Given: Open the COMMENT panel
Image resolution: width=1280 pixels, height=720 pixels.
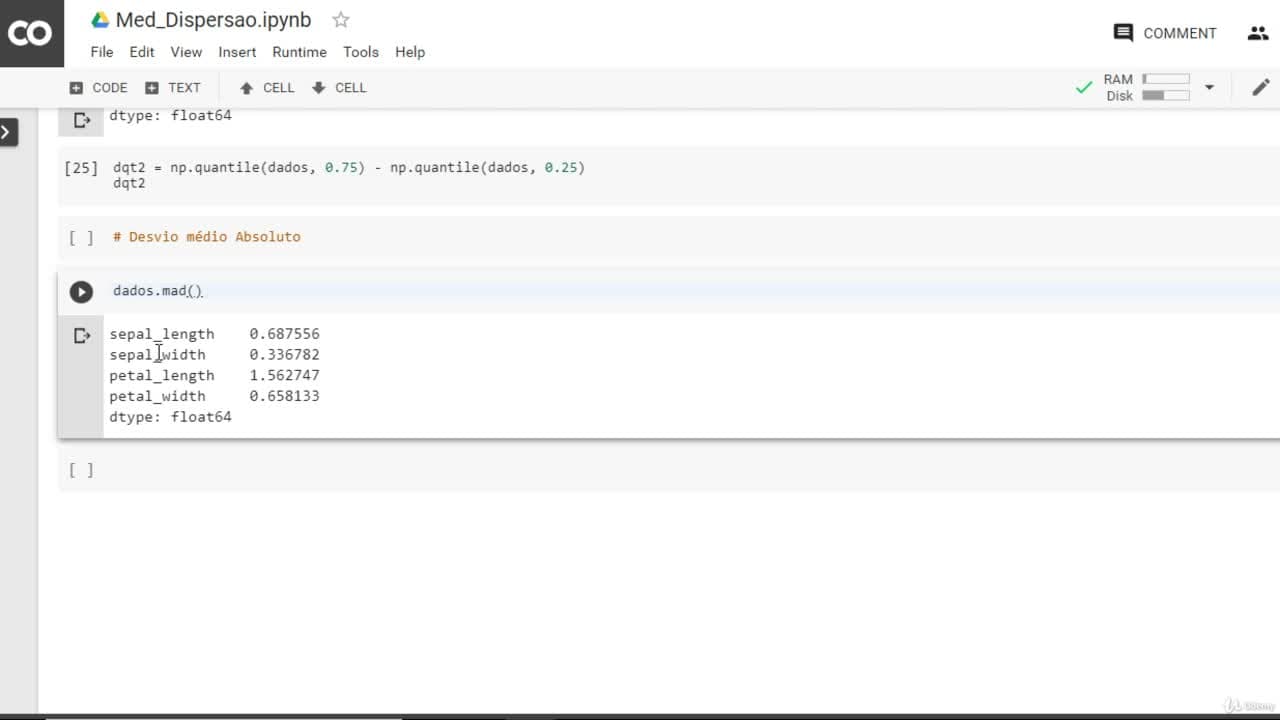Looking at the screenshot, I should point(1165,33).
